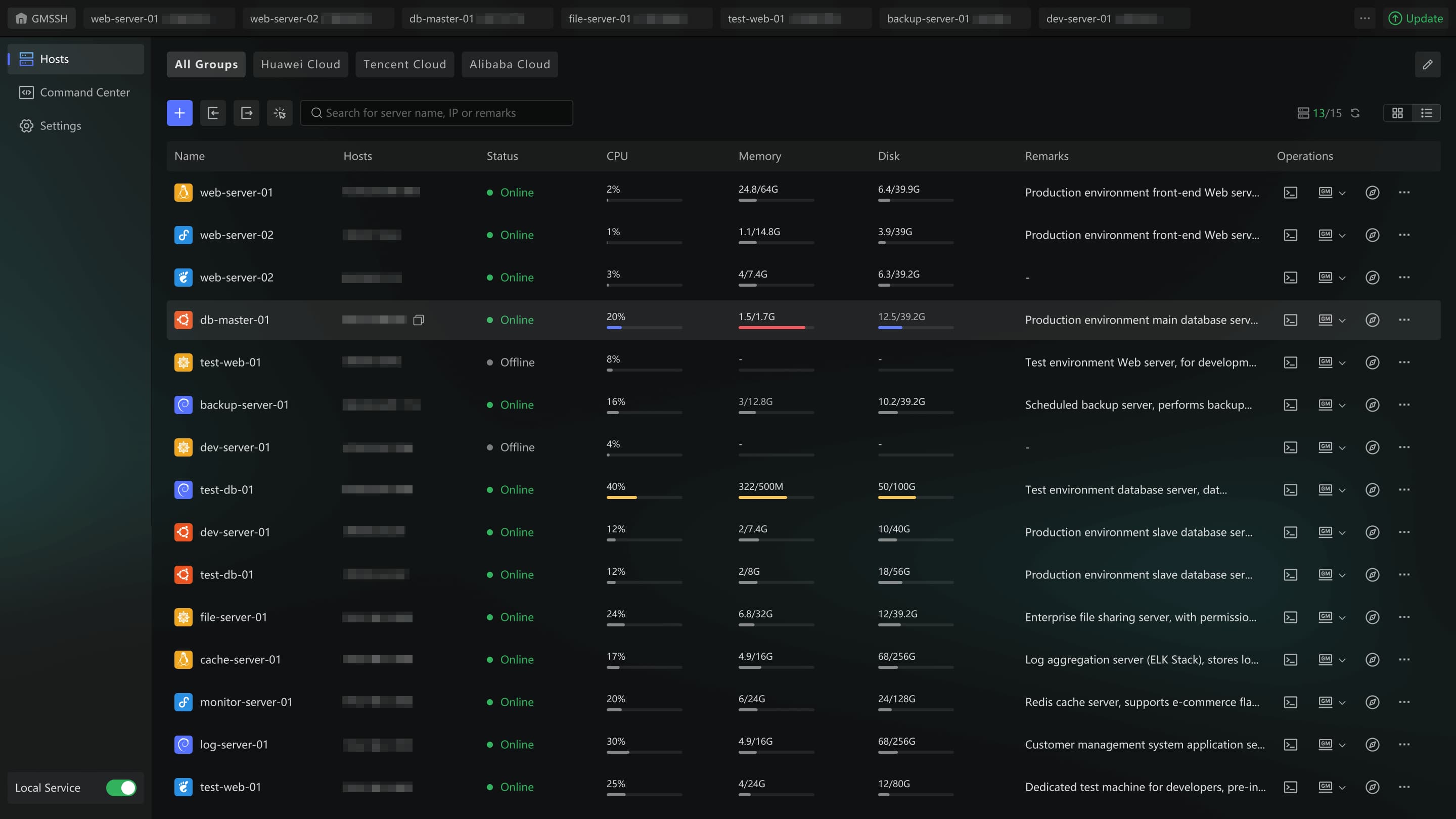1456x819 pixels.
Task: Switch to list view layout
Action: [x=1426, y=113]
